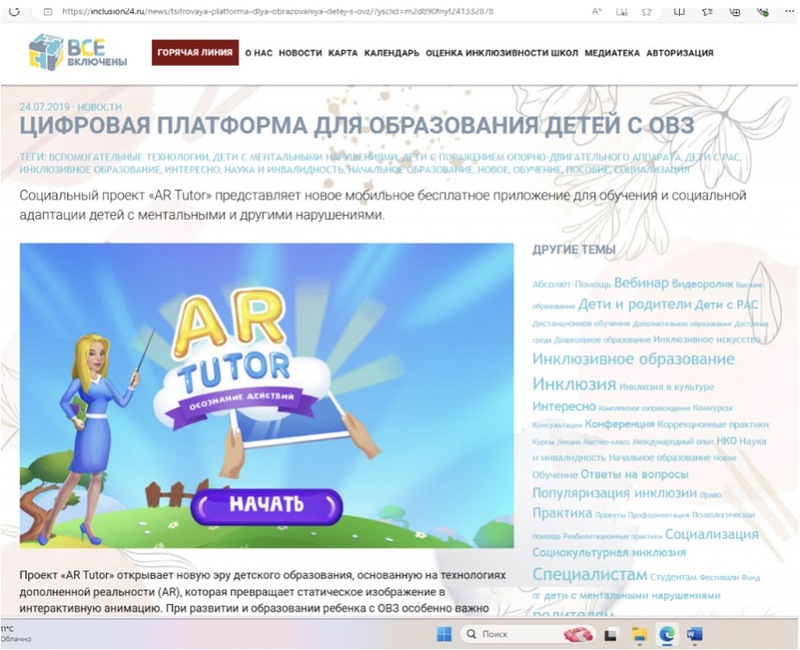800x650 pixels.
Task: Select the 'Дети и родители' topic tag
Action: 634,305
